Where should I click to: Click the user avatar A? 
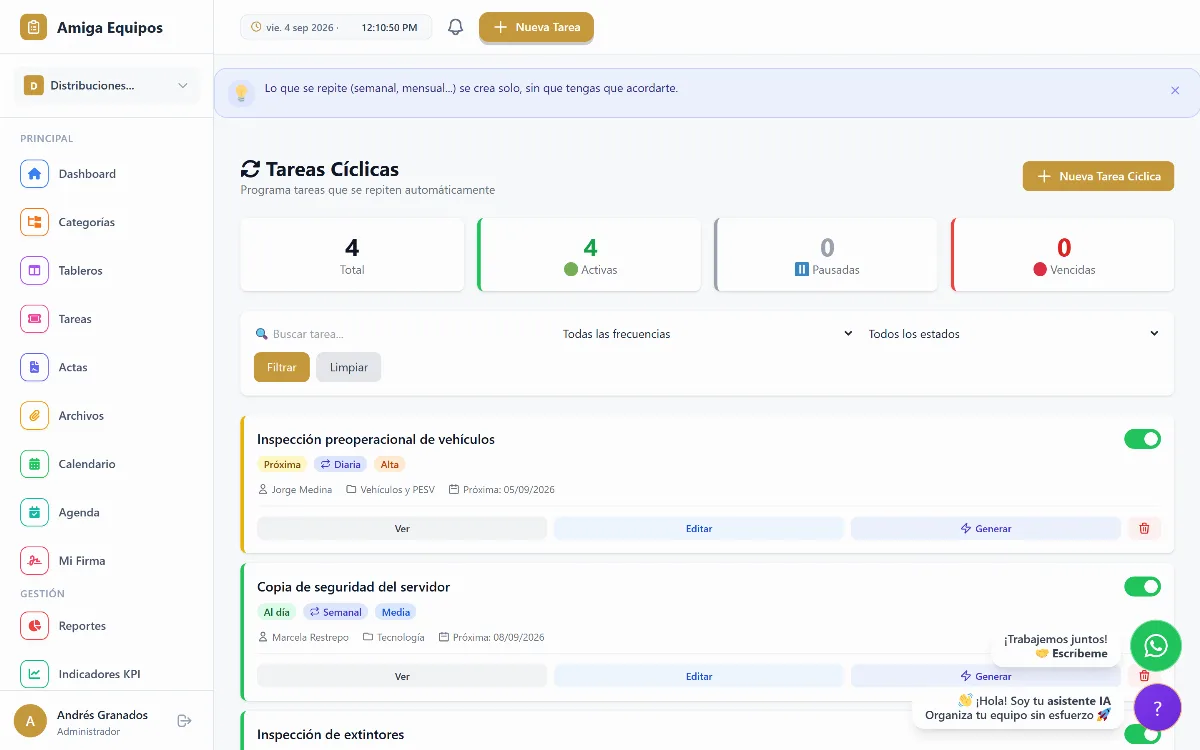[30, 721]
